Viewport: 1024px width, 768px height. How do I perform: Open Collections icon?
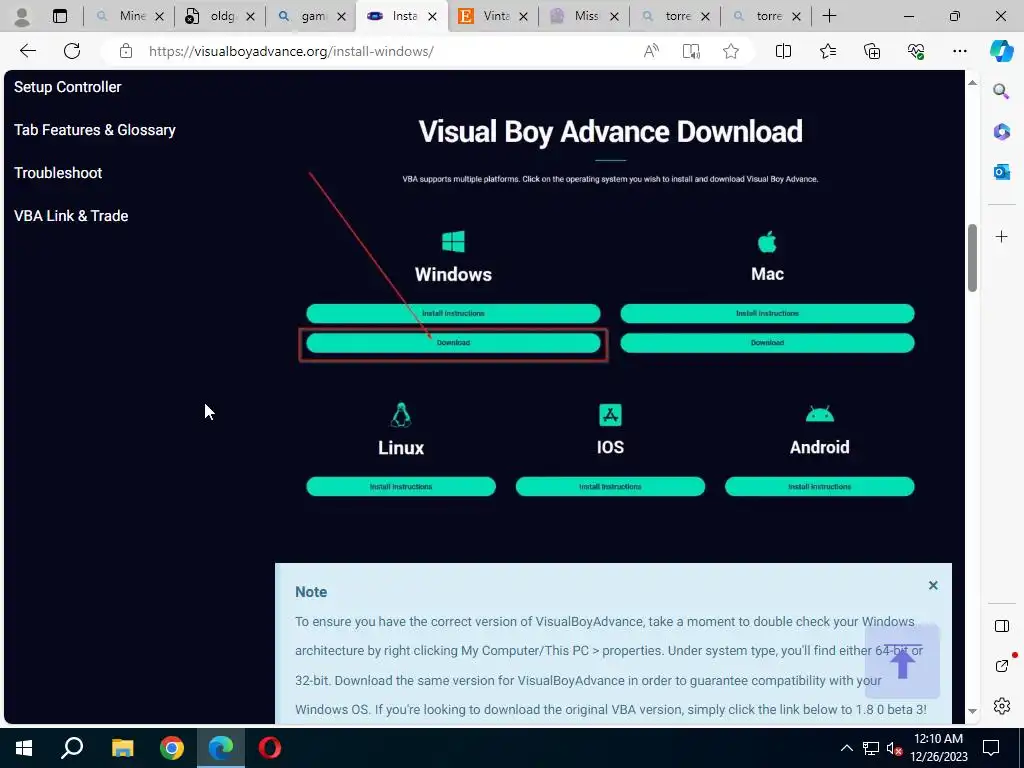(x=872, y=51)
